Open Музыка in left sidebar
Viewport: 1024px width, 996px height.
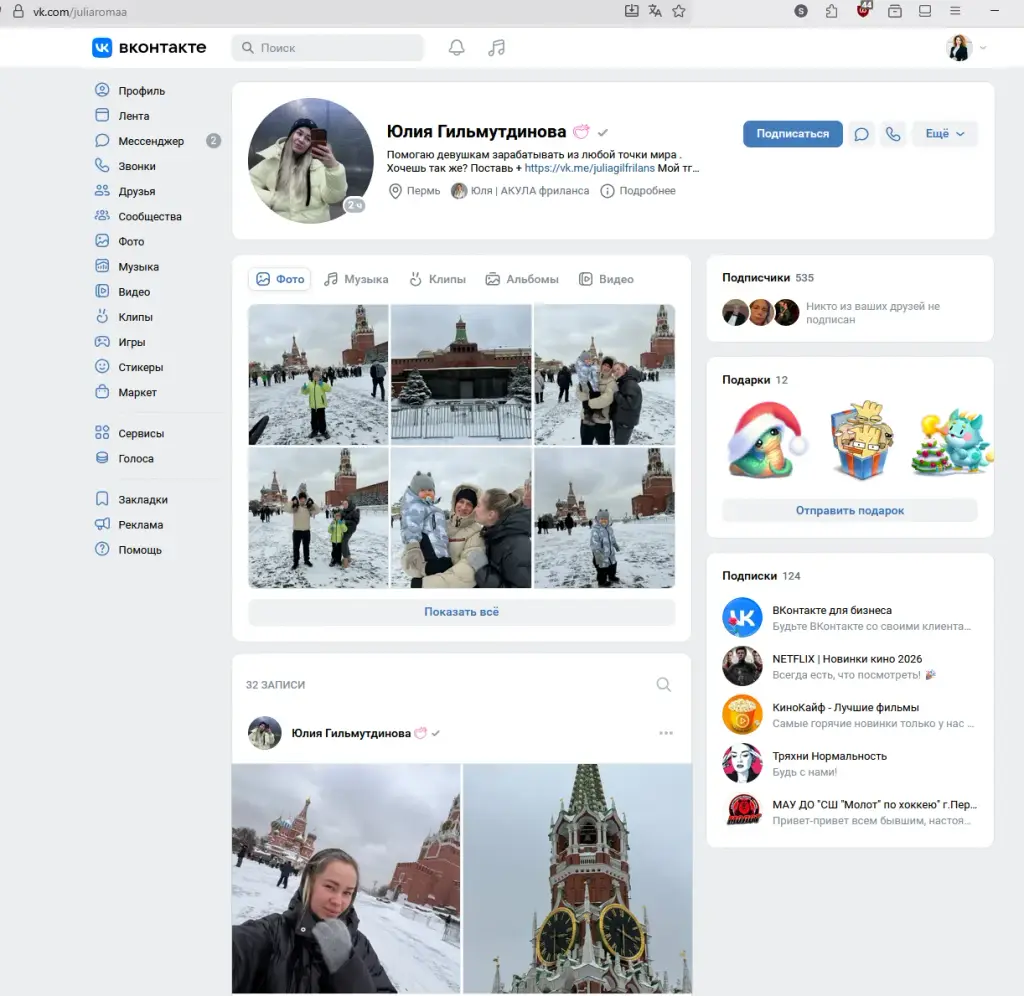(x=127, y=266)
